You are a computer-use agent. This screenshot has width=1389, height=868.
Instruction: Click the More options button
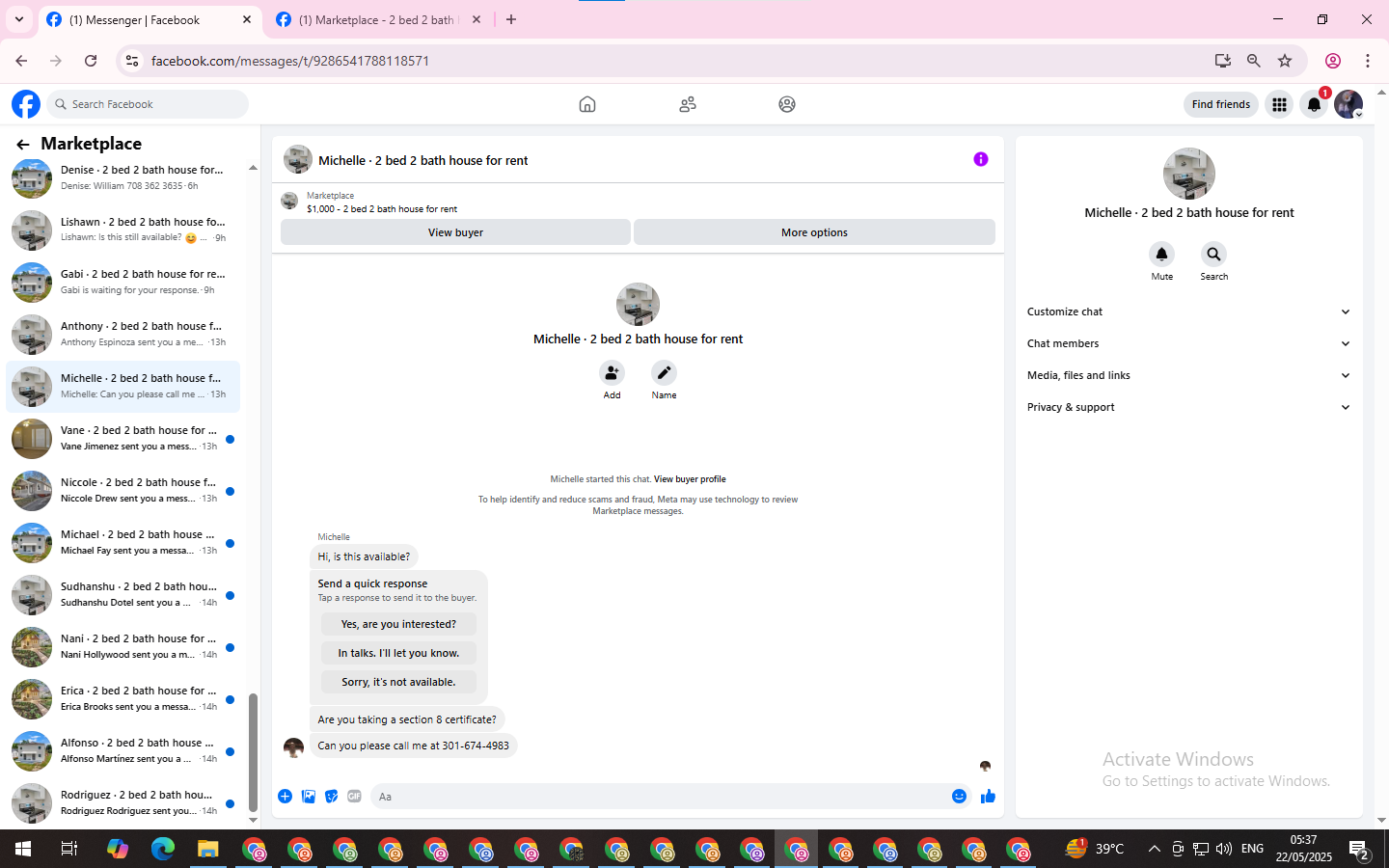814,232
